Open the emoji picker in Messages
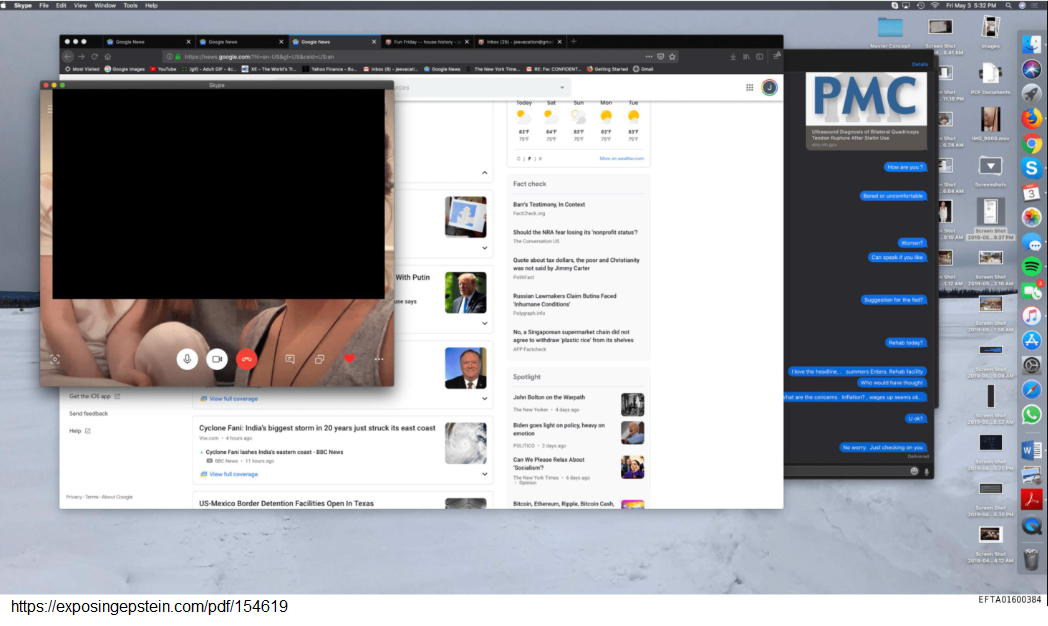Viewport: 1048px width, 626px height. [914, 471]
